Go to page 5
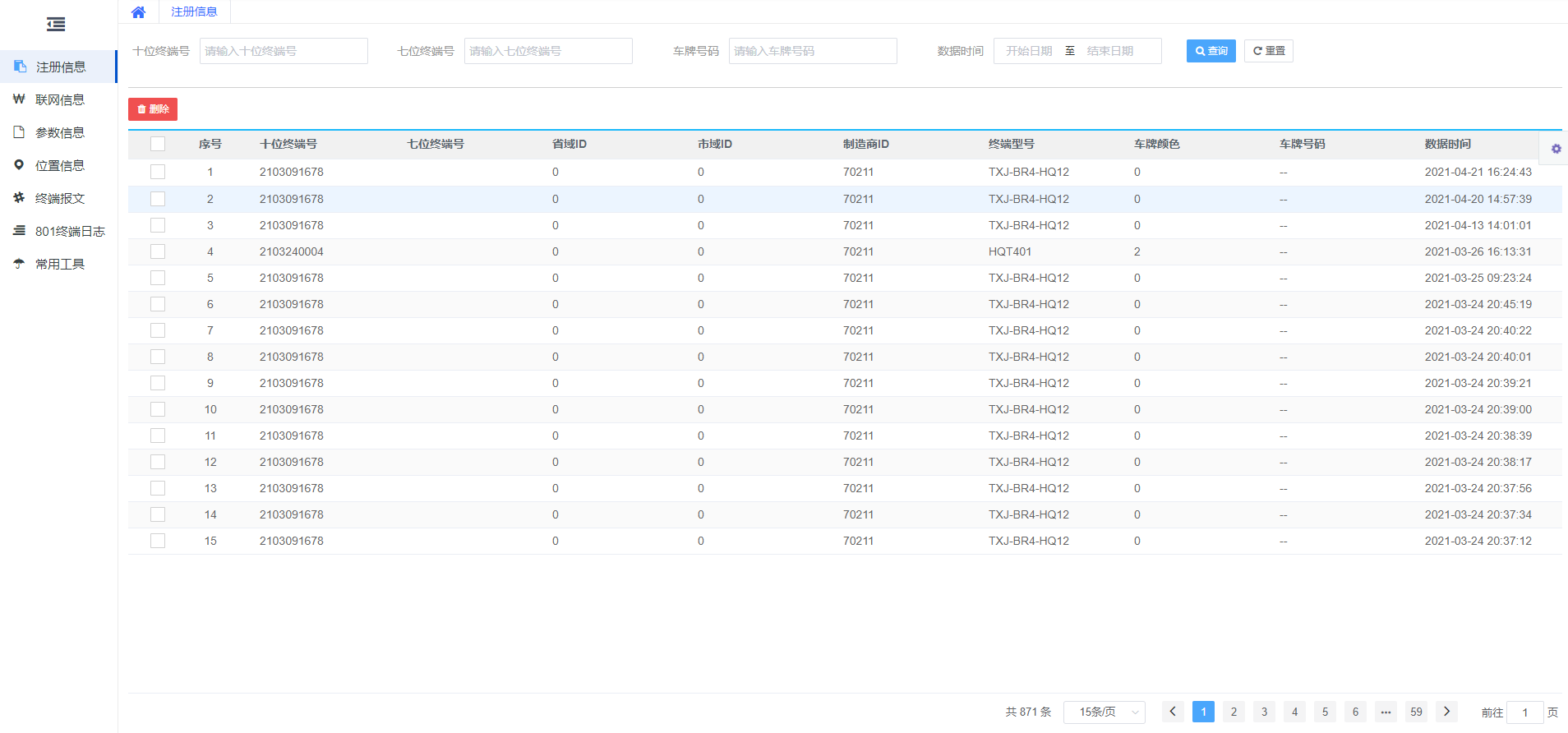 (1325, 712)
